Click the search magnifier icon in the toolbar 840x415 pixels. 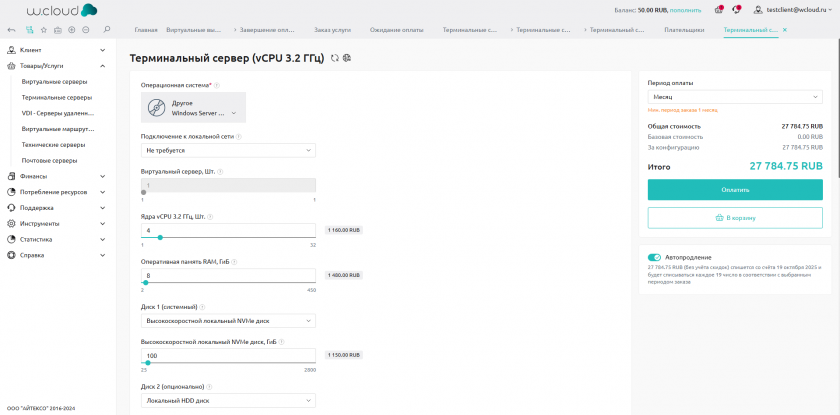pos(107,30)
